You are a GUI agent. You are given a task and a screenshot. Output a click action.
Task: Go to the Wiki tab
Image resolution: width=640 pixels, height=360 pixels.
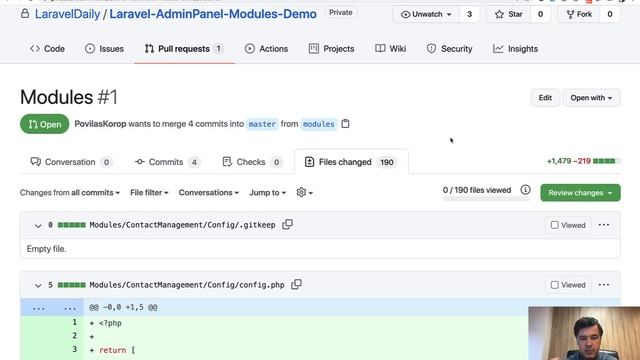[x=391, y=49]
